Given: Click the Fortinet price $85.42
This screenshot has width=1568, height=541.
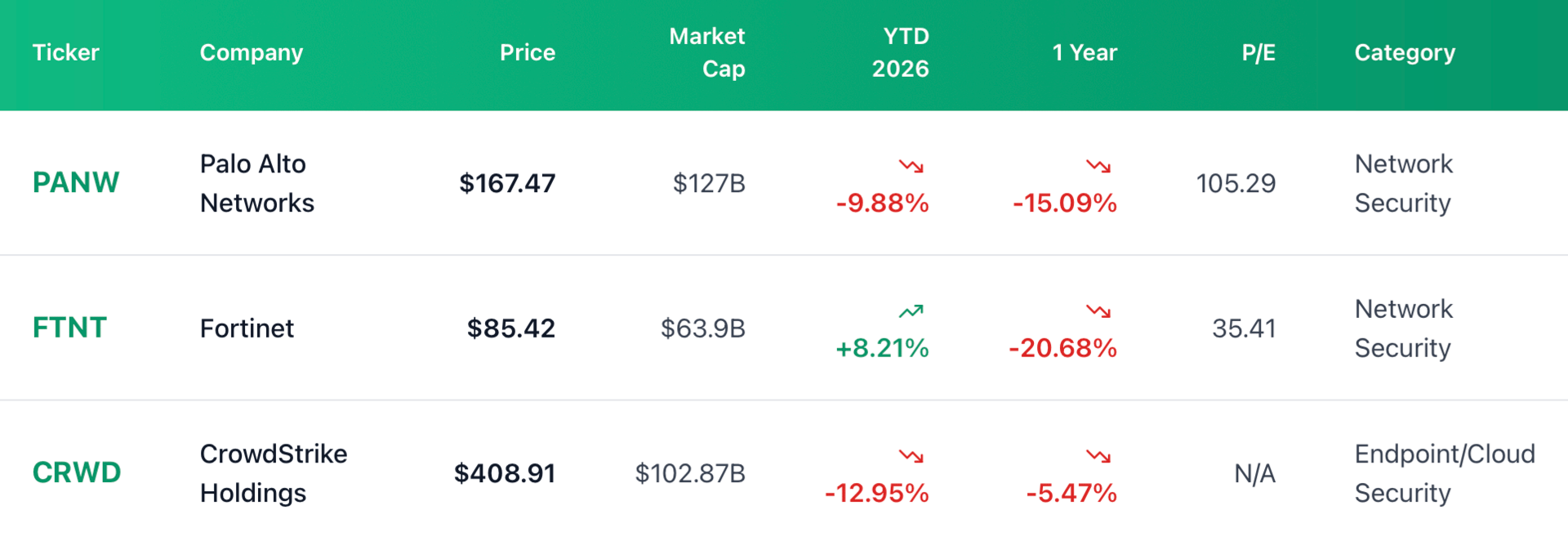Looking at the screenshot, I should (510, 329).
